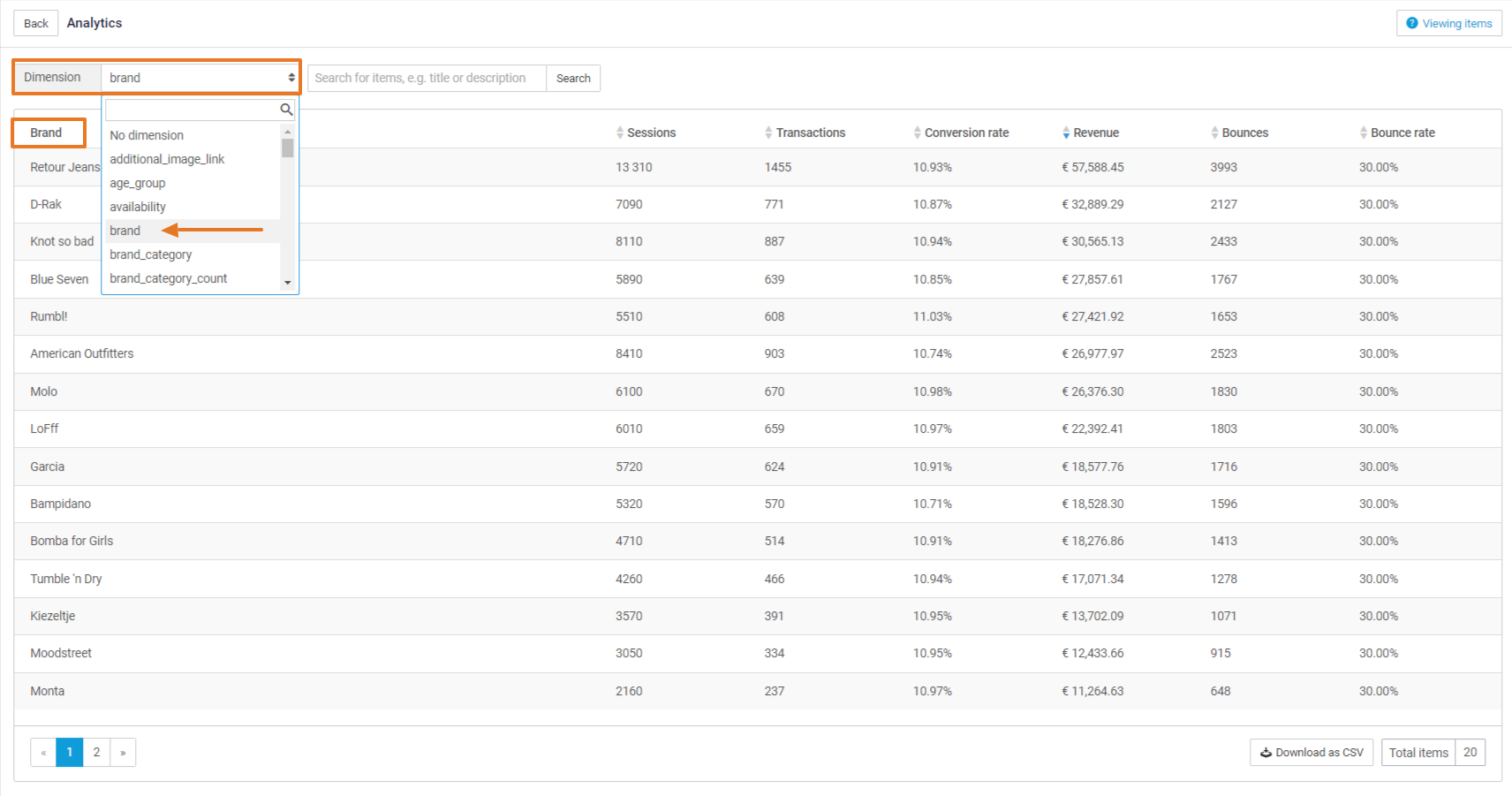The height and width of the screenshot is (796, 1512).
Task: Click sort icon next to Bounces
Action: pyautogui.click(x=1215, y=133)
